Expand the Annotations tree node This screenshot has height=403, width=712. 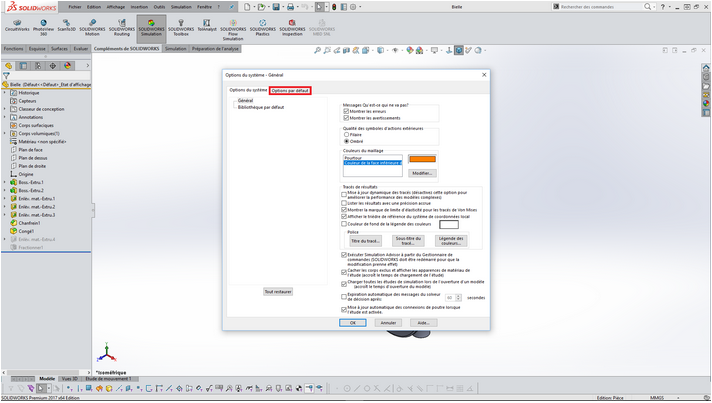point(5,117)
